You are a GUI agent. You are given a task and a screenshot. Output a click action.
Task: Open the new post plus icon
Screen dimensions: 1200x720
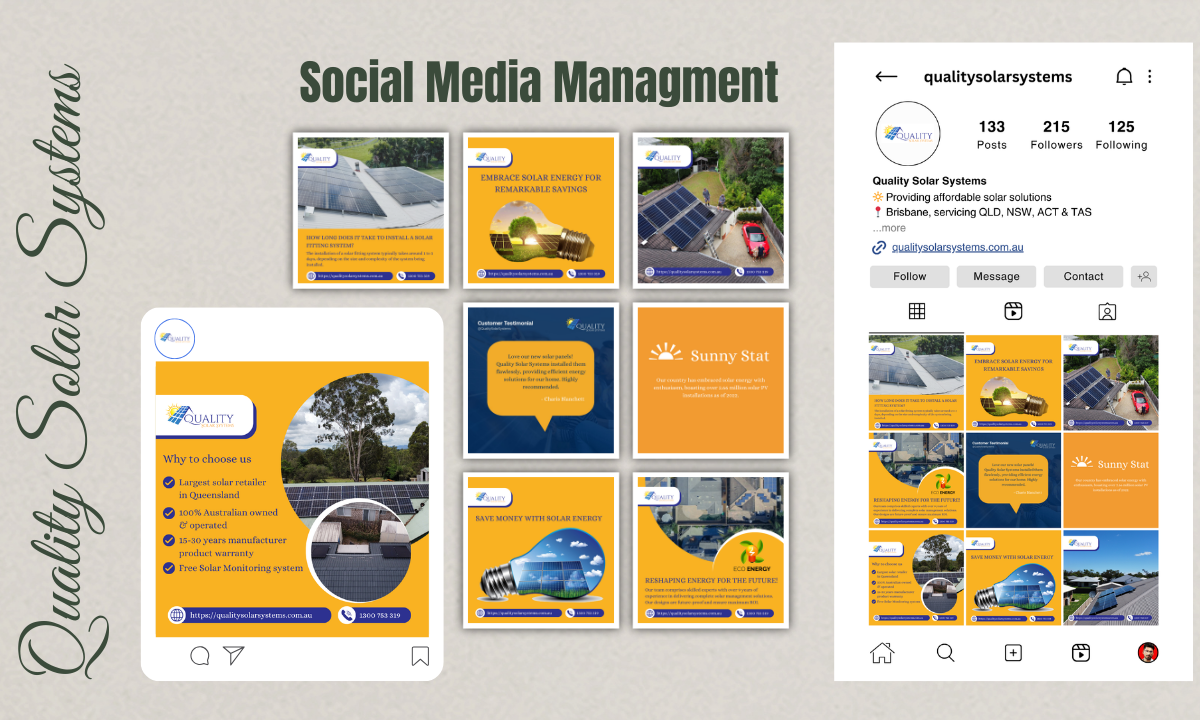click(1013, 652)
